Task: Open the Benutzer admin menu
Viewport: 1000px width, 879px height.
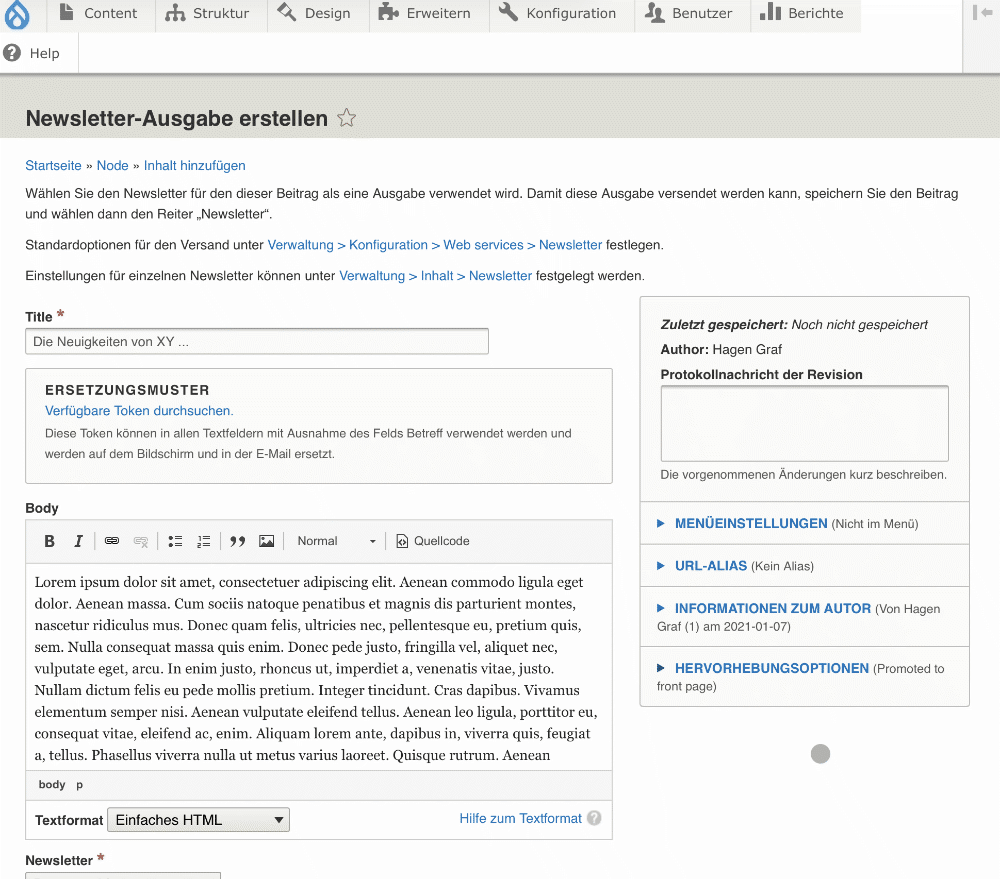Action: [689, 13]
